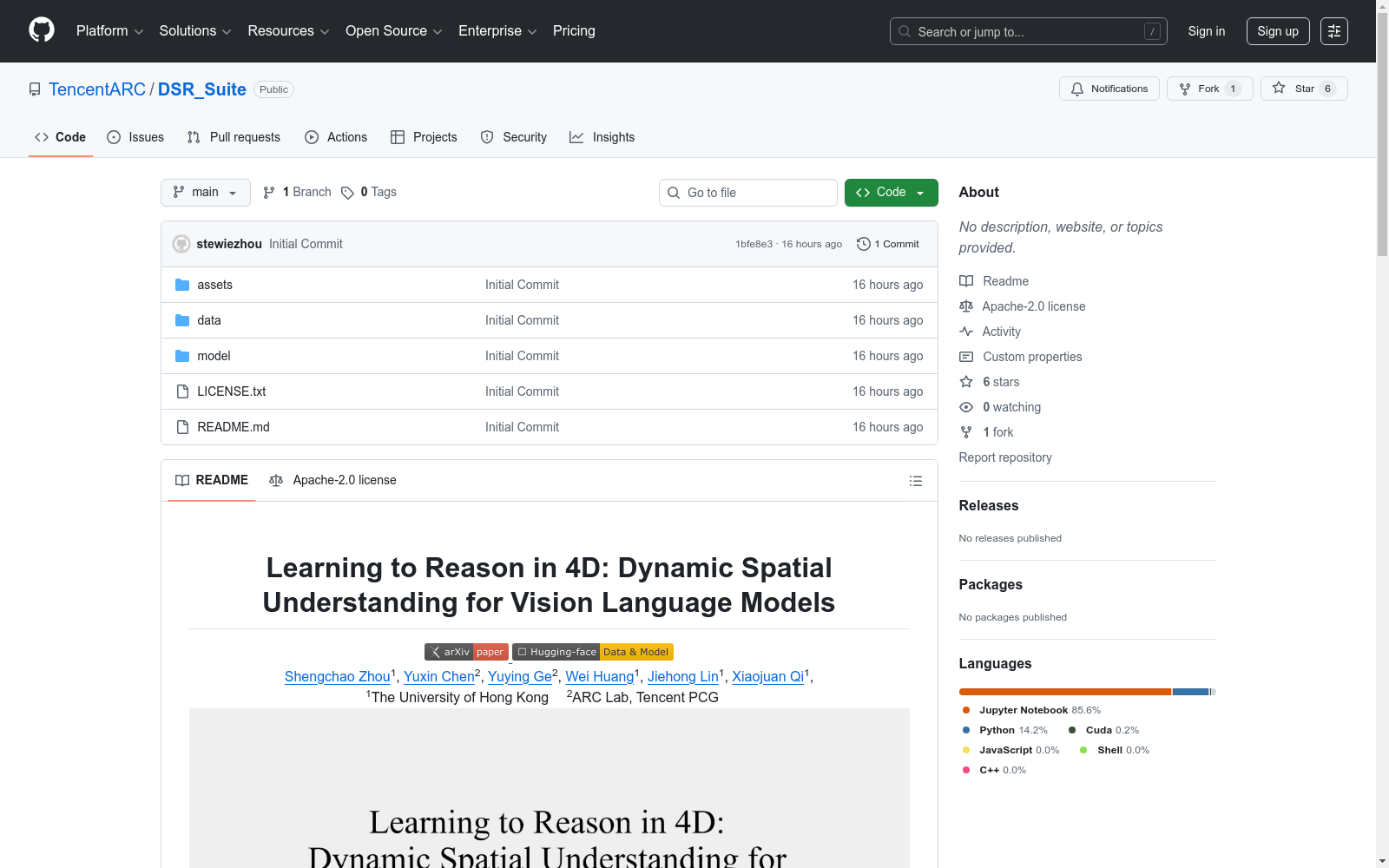Image resolution: width=1389 pixels, height=868 pixels.
Task: Click Jupyter Notebook segment of language bar
Action: (x=1065, y=692)
